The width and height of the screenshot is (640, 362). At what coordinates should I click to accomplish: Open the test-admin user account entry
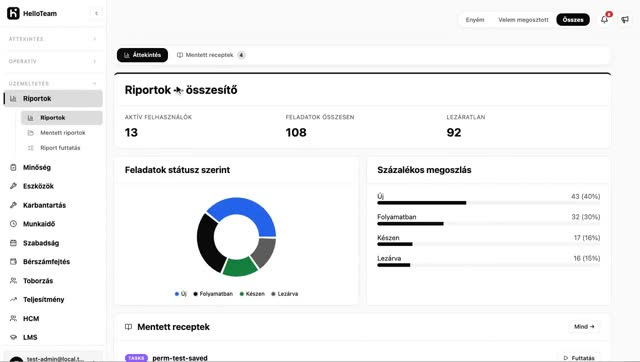click(53, 358)
